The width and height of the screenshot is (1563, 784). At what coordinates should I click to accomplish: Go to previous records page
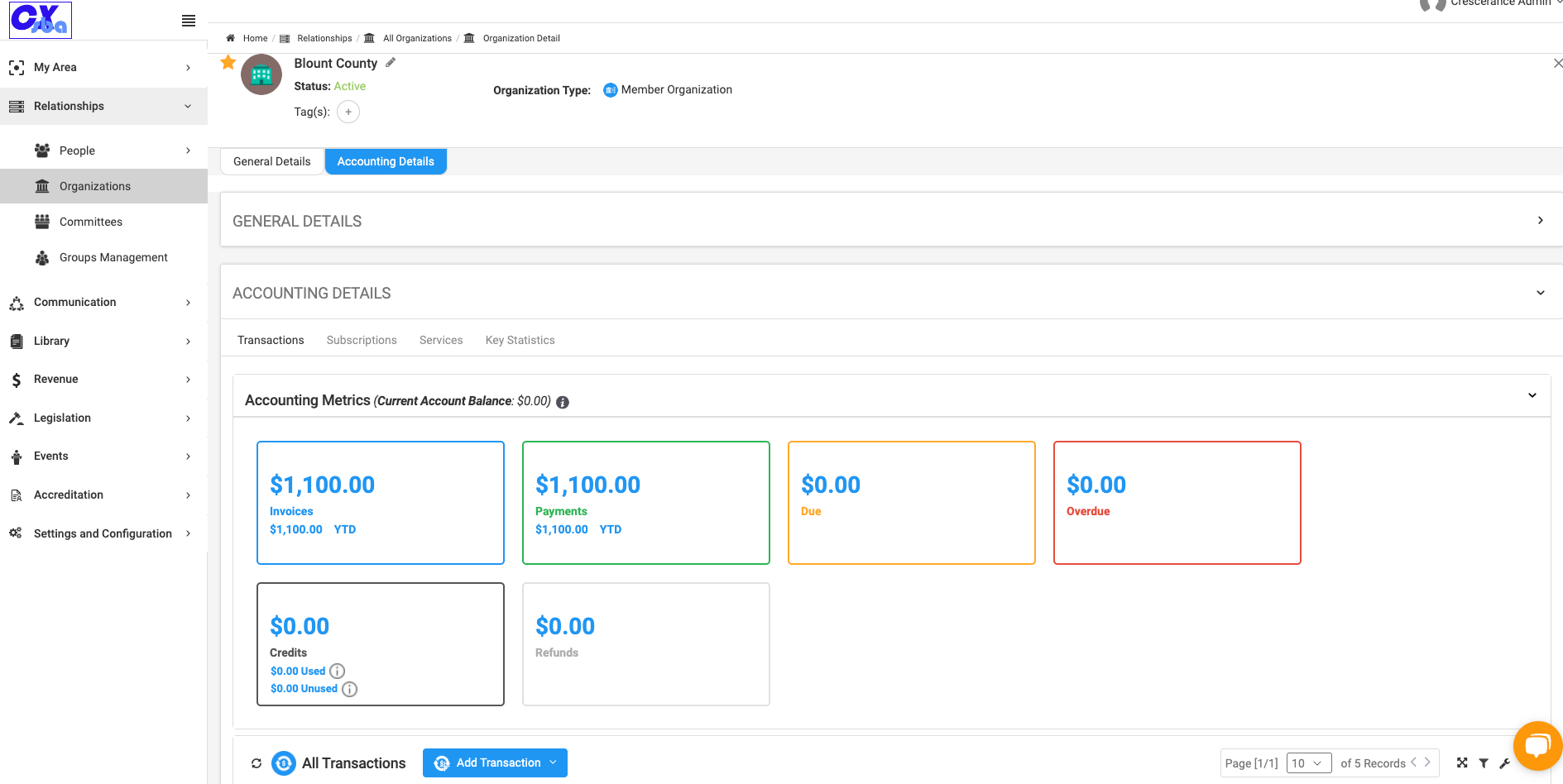(1413, 762)
